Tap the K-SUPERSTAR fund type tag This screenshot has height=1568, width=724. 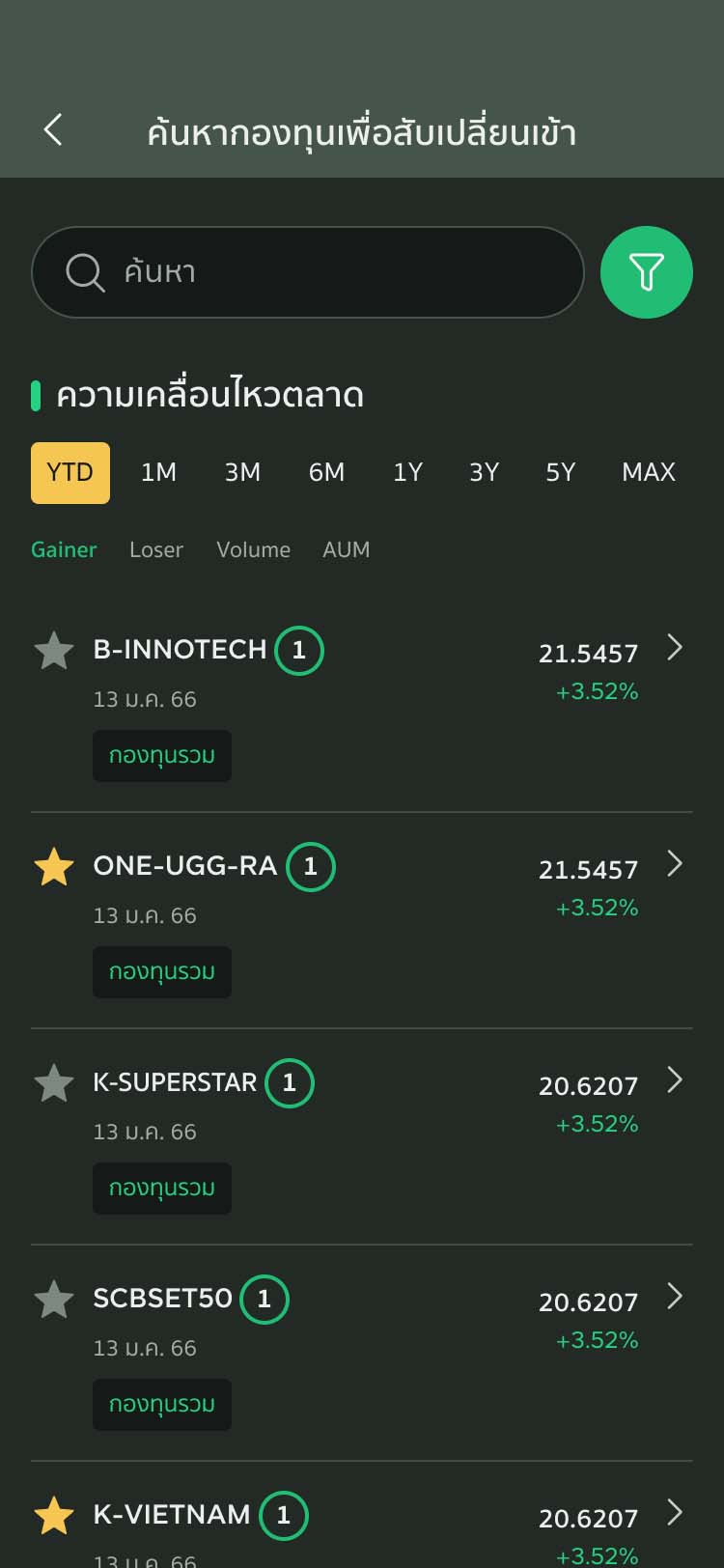162,1188
